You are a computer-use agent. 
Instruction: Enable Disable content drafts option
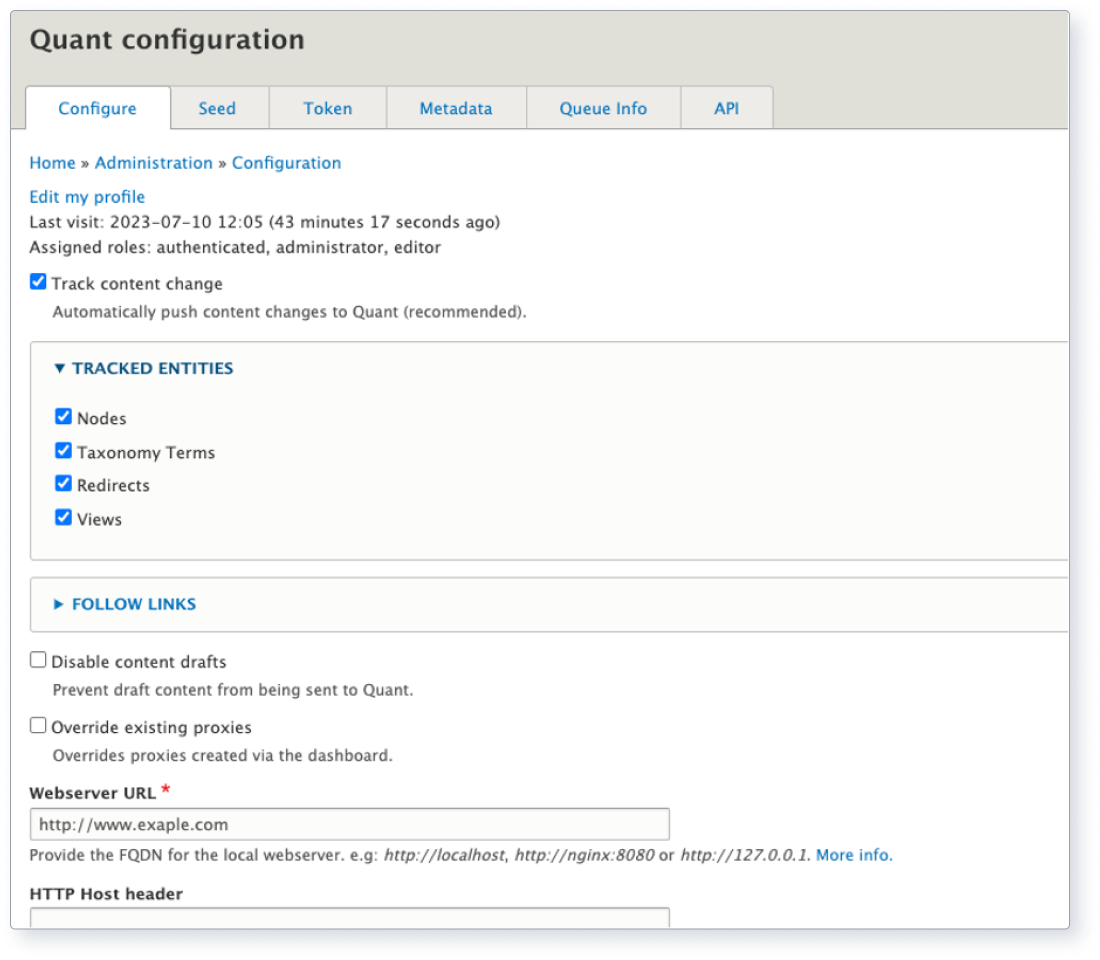pos(38,658)
